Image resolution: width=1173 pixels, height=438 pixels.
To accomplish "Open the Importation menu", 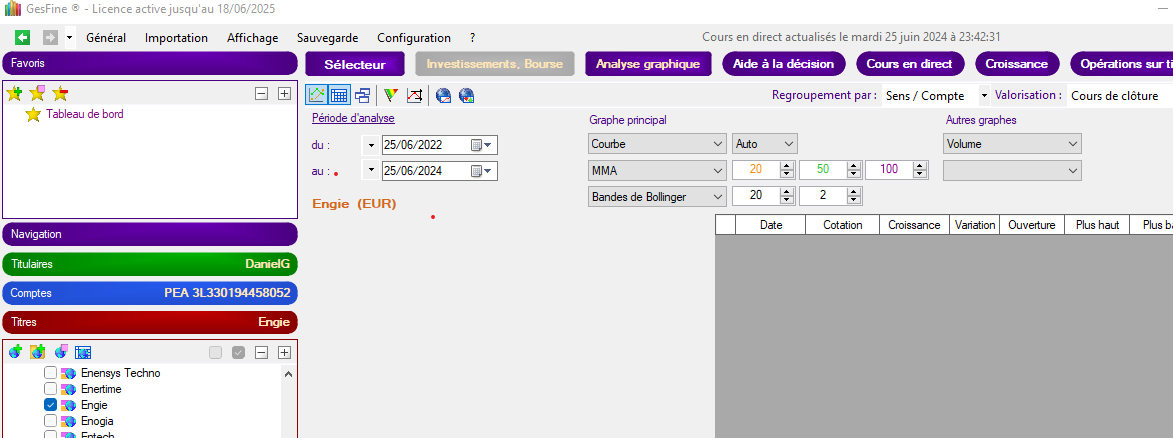I will [x=176, y=38].
